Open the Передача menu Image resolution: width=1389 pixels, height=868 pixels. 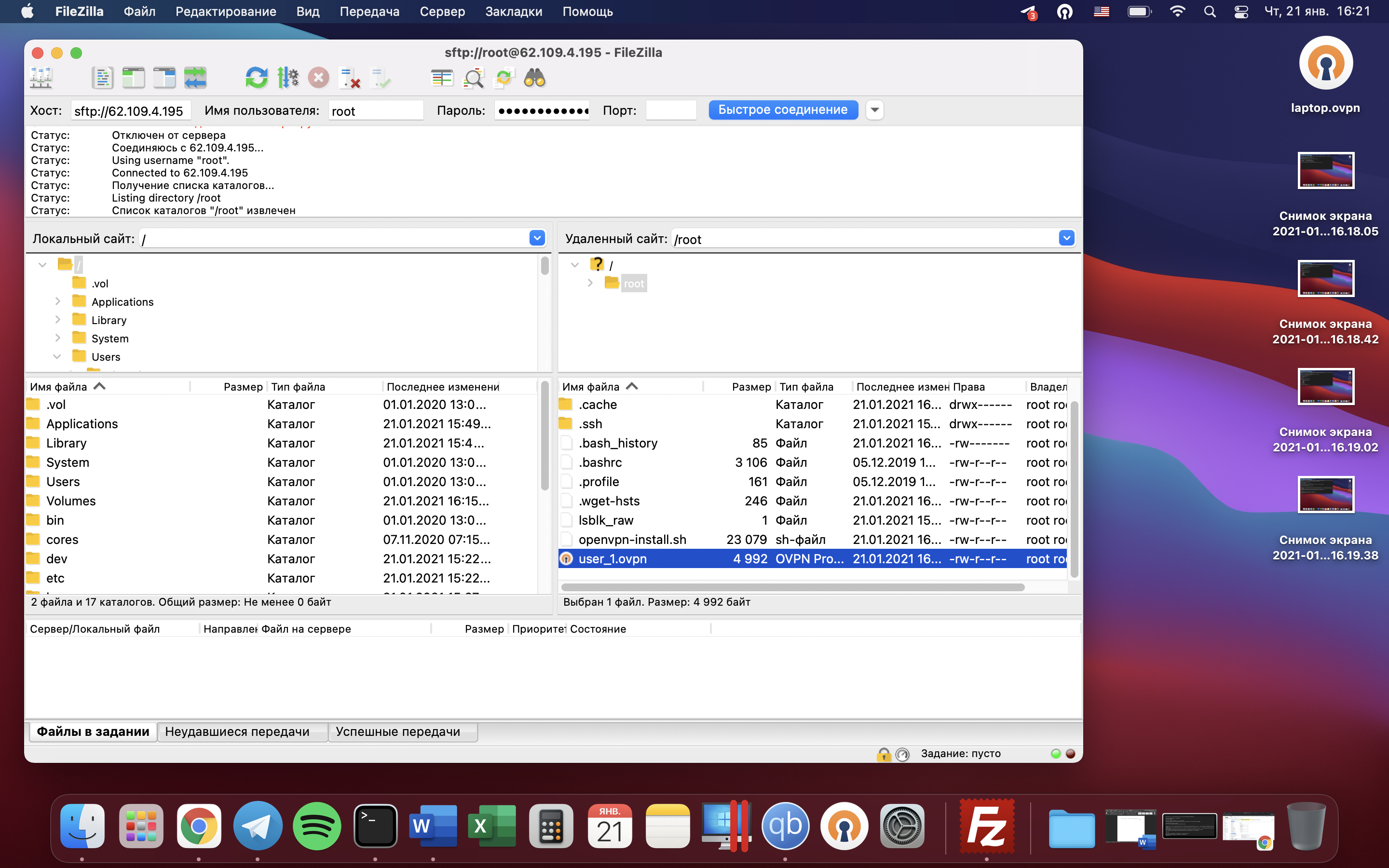[x=369, y=12]
